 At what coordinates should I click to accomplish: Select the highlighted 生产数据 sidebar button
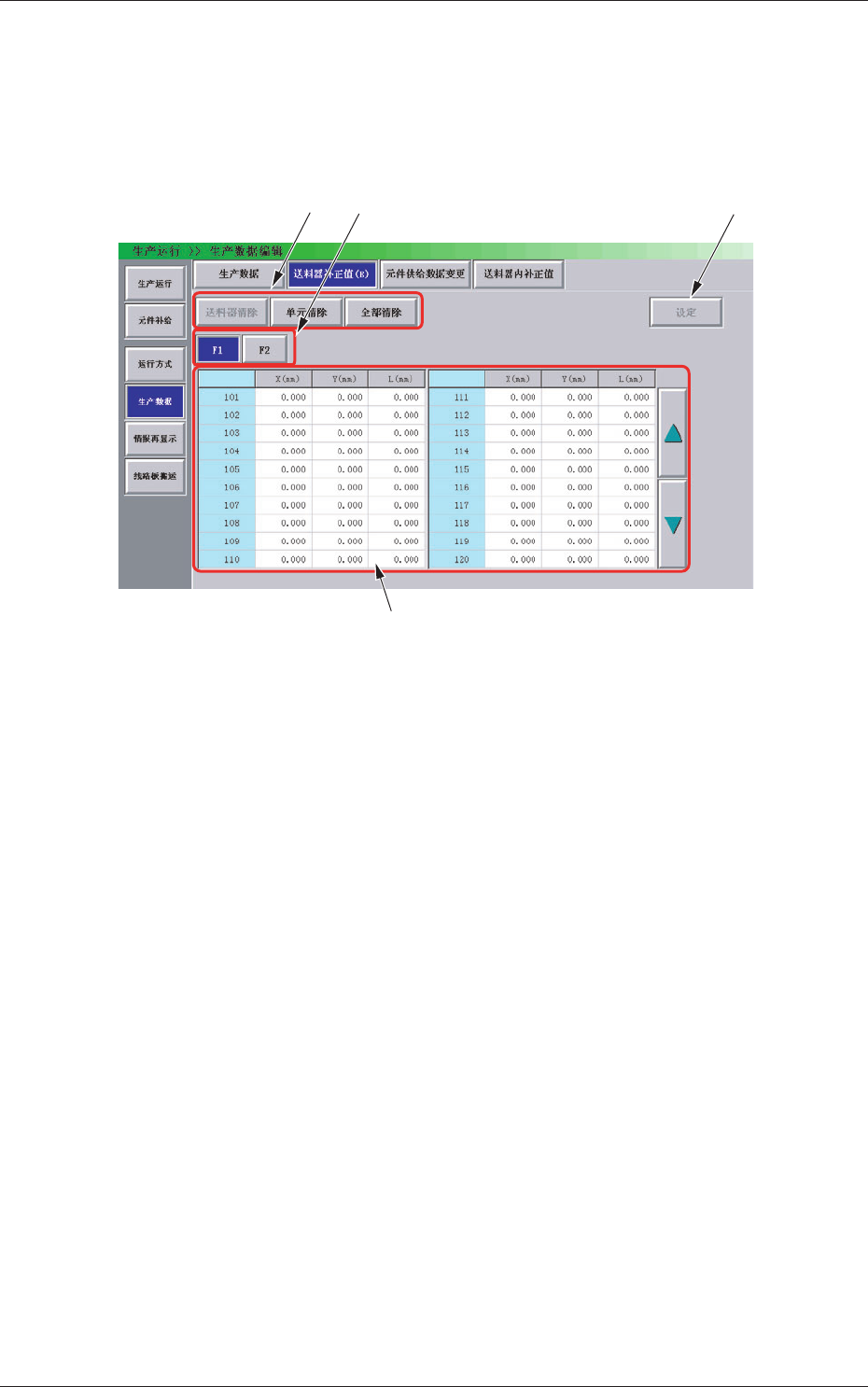coord(155,401)
